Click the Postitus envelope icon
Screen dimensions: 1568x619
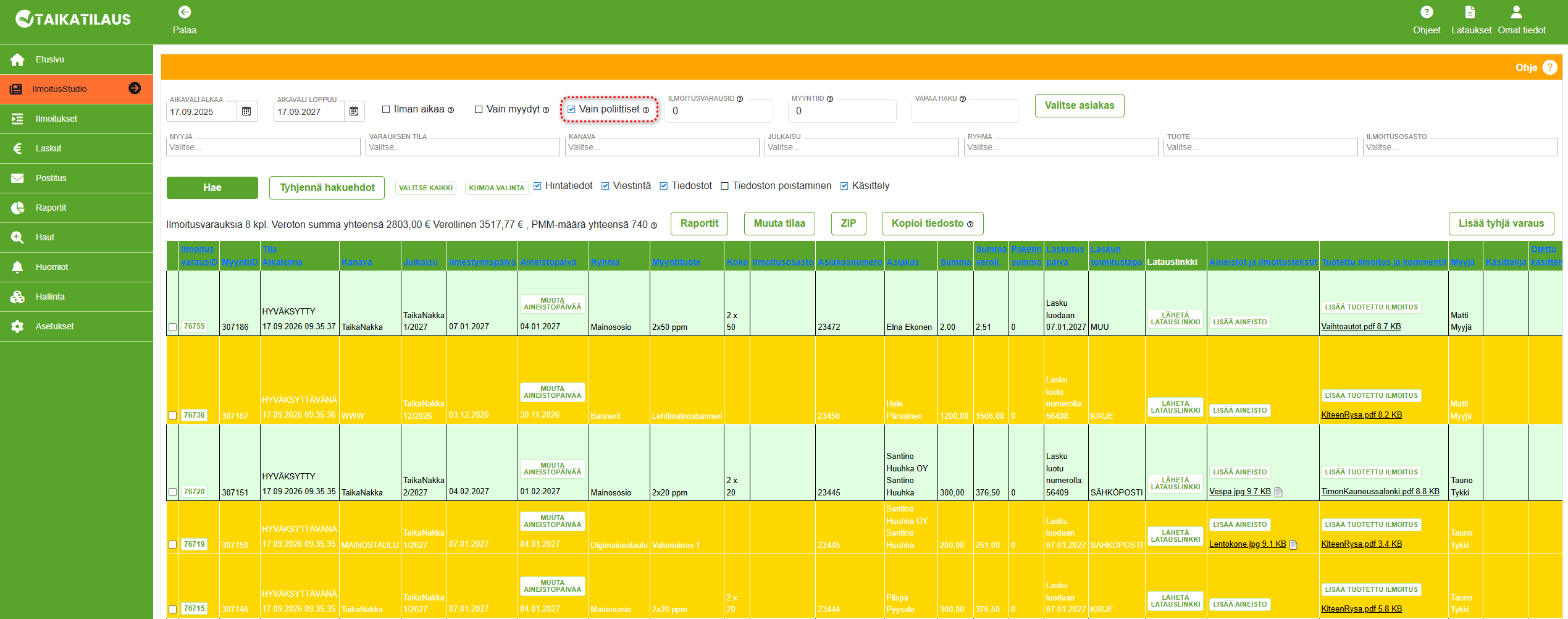click(17, 178)
